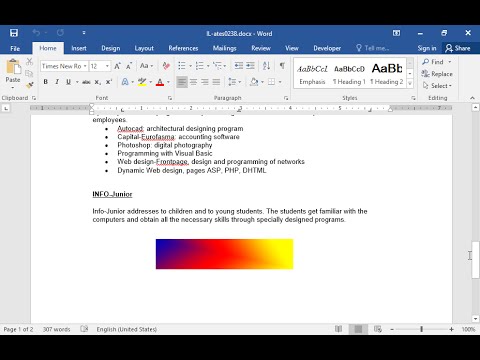Click the Format Painter icon
Viewport: 480px width, 360px height.
pos(29,85)
